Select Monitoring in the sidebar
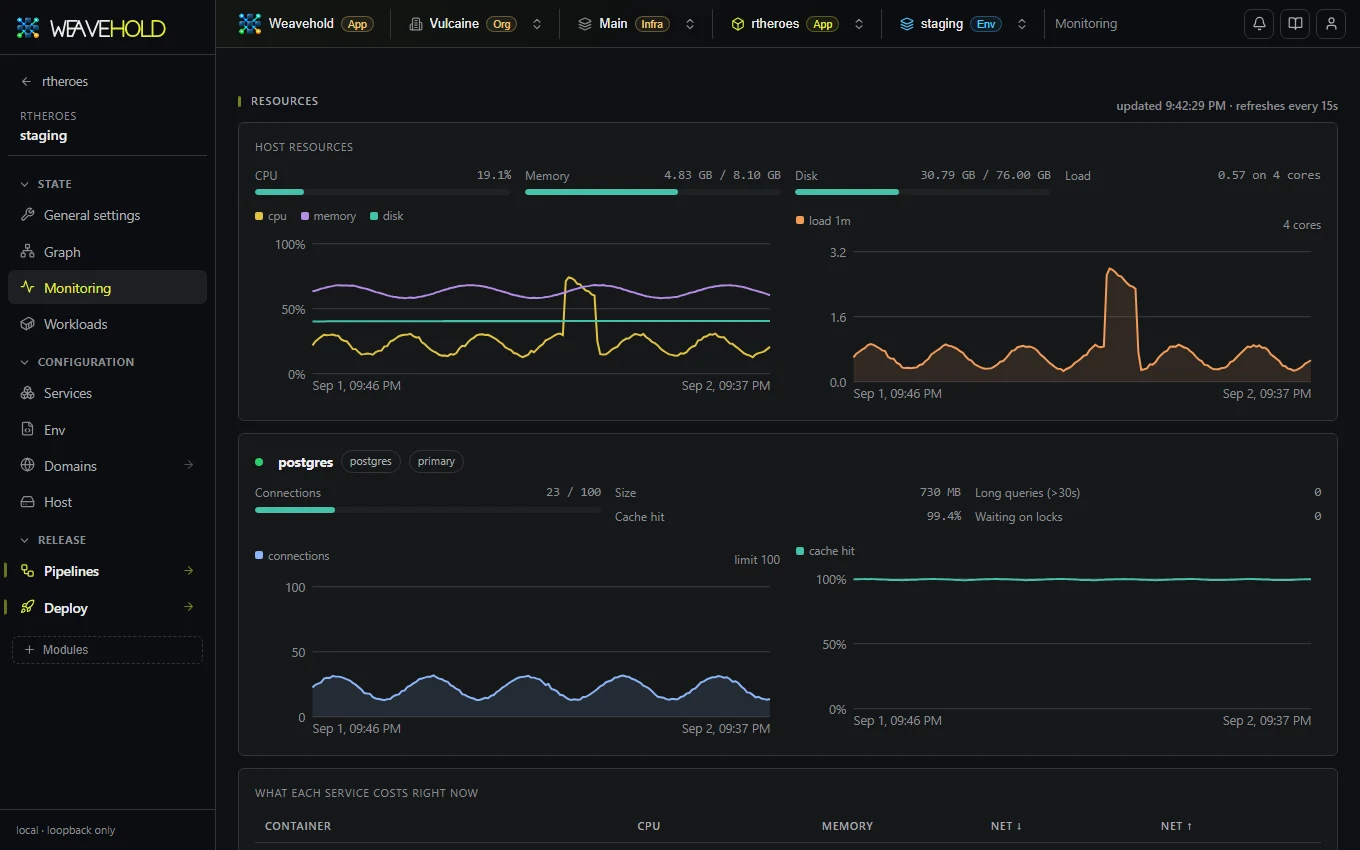1360x850 pixels. click(x=107, y=288)
